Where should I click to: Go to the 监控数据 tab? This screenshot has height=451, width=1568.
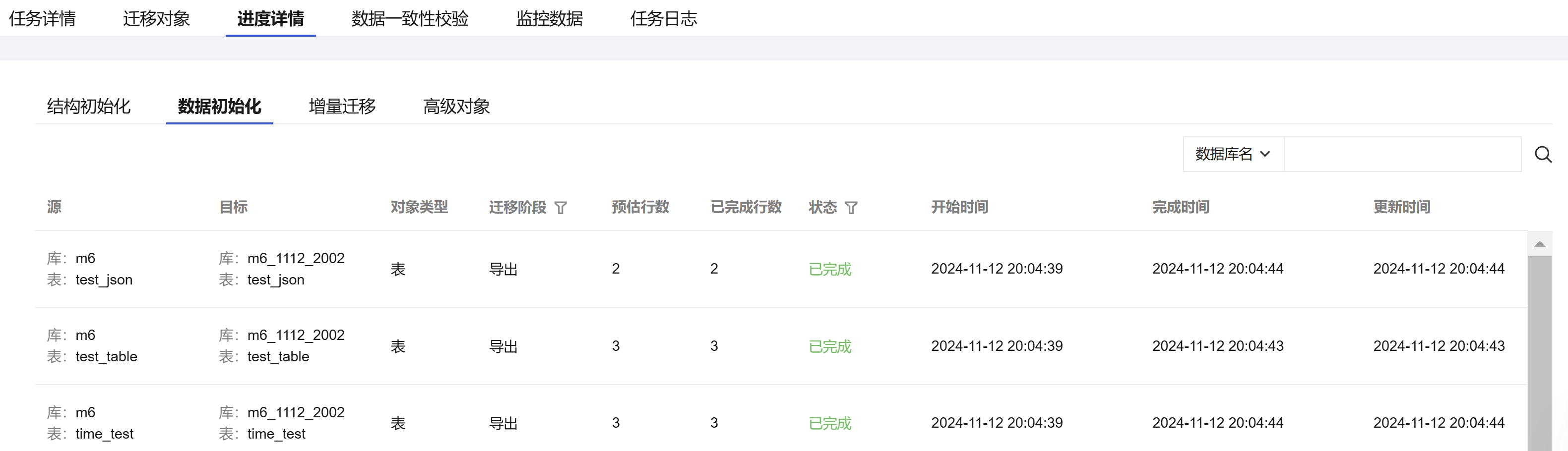(549, 19)
